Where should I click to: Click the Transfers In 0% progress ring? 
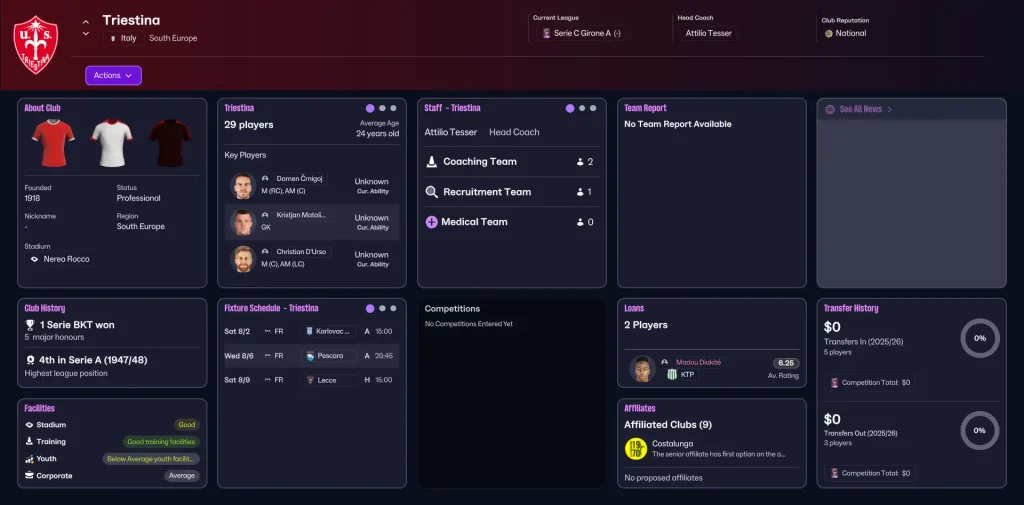point(980,338)
